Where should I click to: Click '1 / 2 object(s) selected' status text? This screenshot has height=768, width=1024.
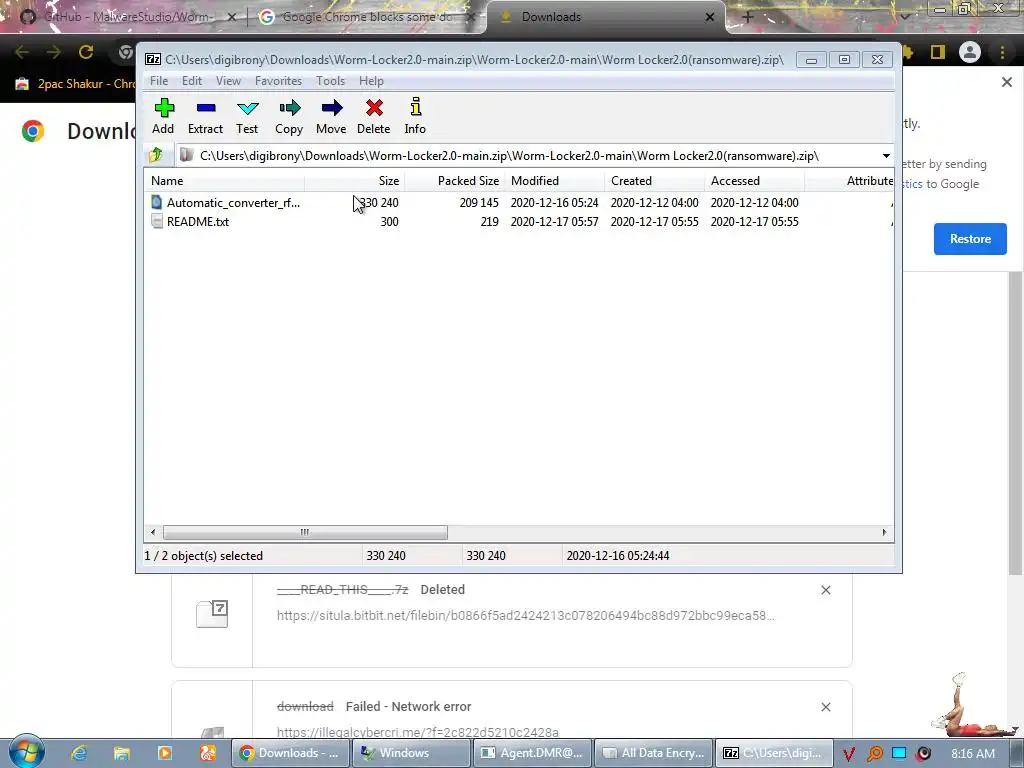(x=204, y=556)
